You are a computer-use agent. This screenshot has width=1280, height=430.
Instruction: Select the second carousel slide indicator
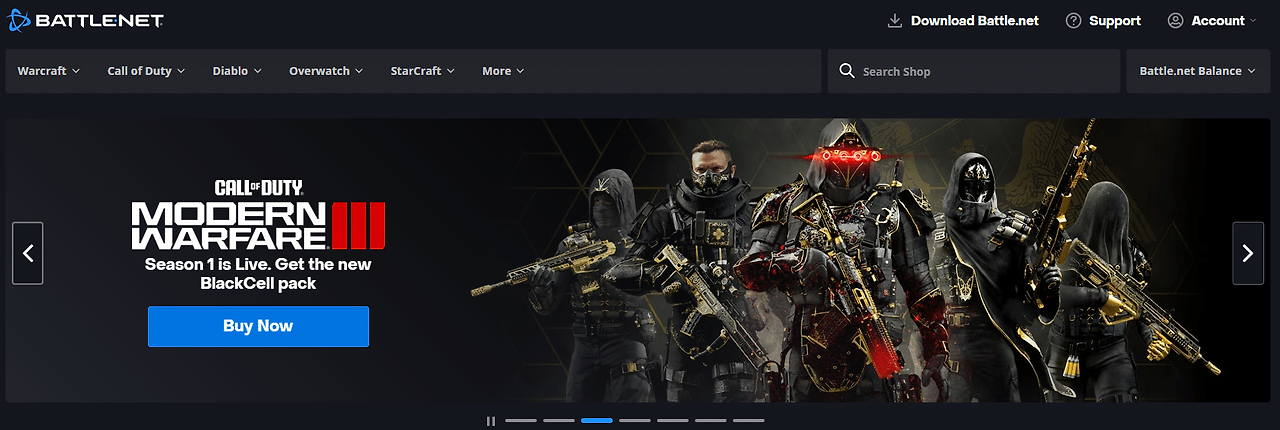[559, 421]
